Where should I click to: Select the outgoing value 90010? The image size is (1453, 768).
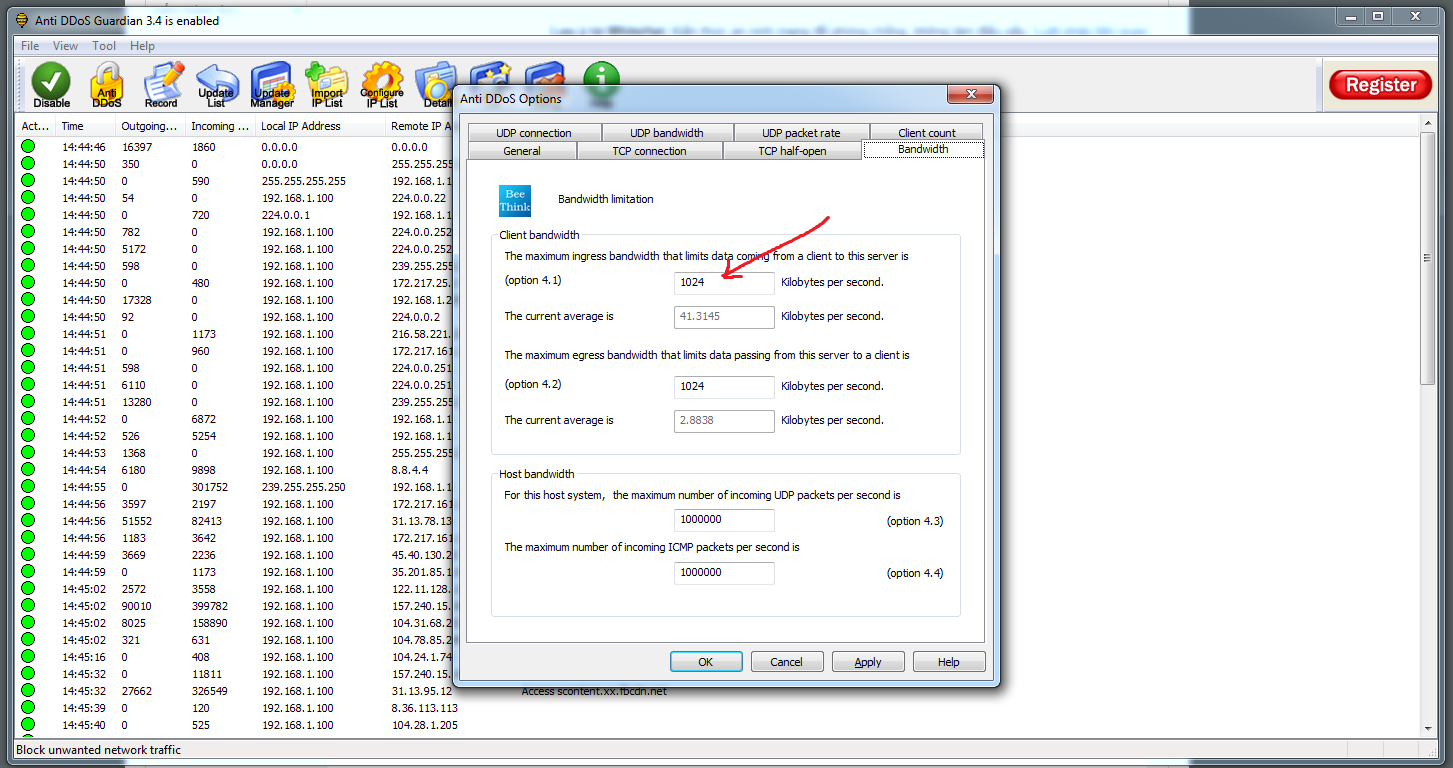[x=137, y=606]
